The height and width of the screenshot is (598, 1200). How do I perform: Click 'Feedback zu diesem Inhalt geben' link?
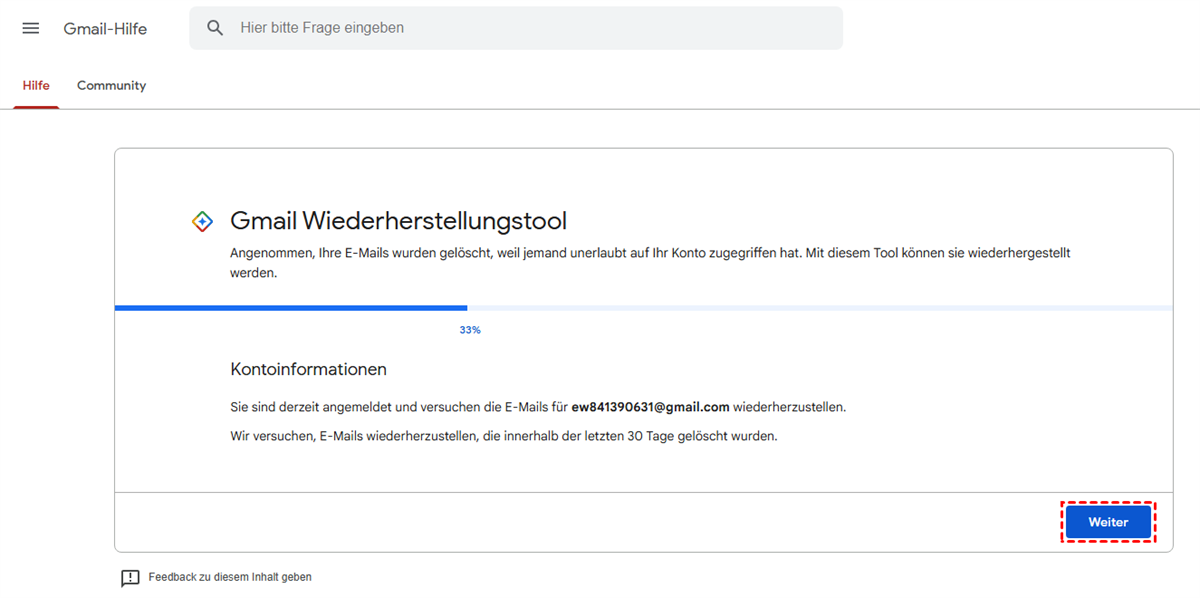[x=230, y=577]
